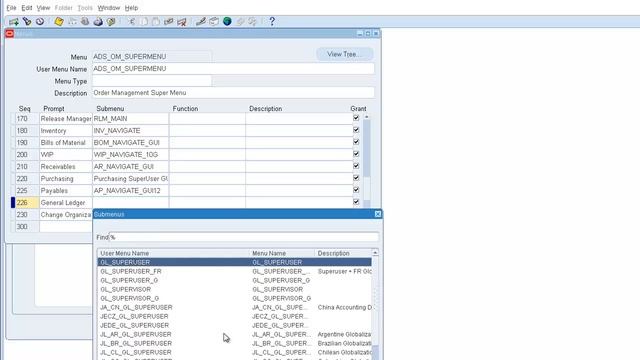Screen dimensions: 640x360
Task: Click the View Tree button
Action: [344, 54]
